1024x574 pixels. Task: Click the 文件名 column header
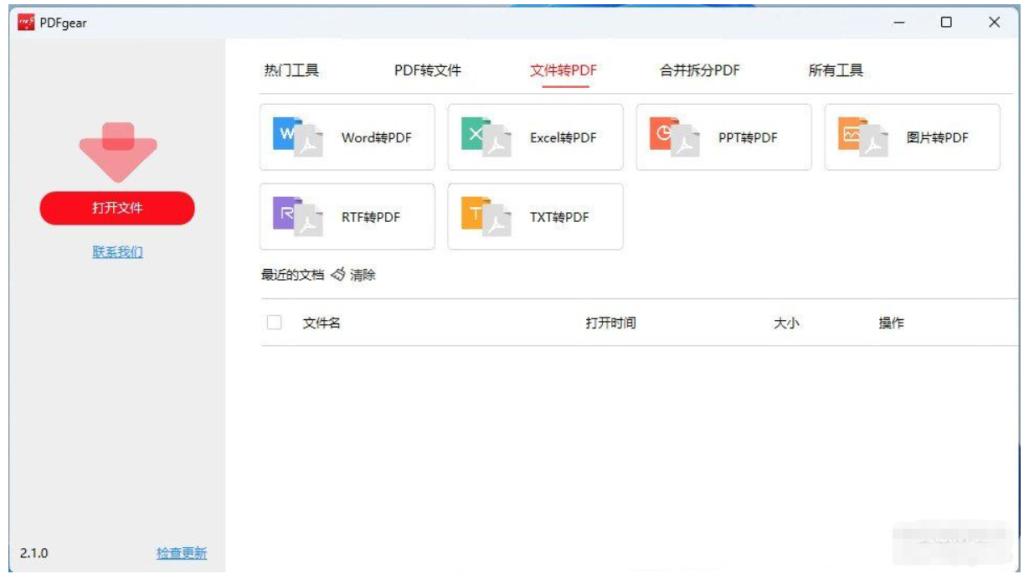tap(321, 323)
